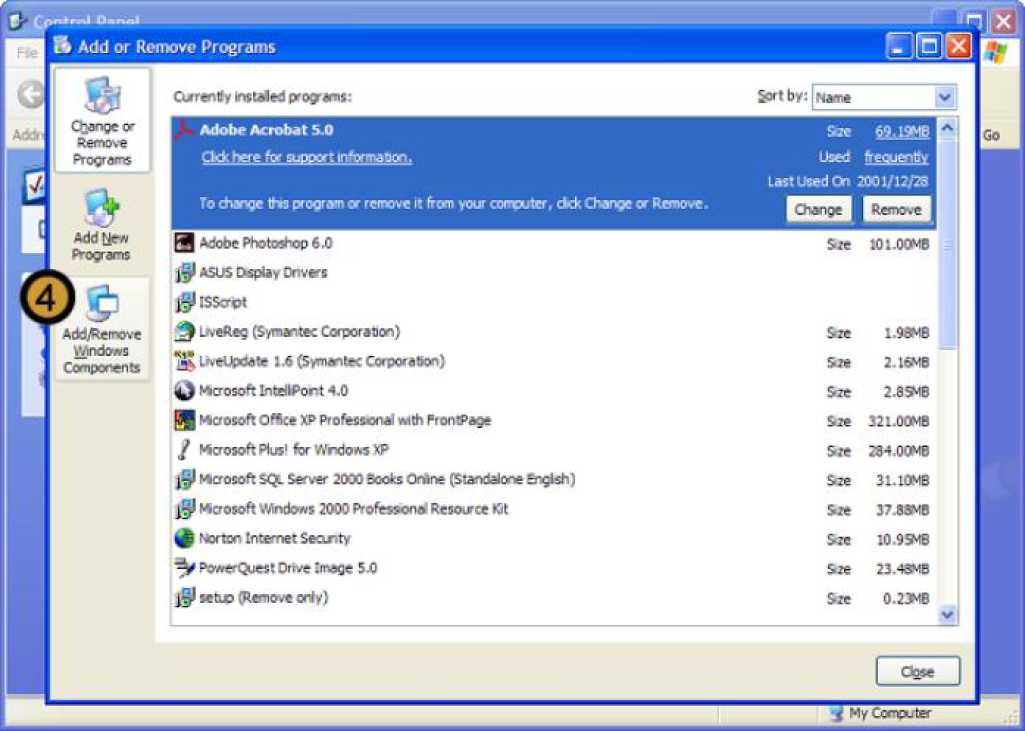The width and height of the screenshot is (1025, 731).
Task: Open the support information link
Action: pyautogui.click(x=307, y=157)
